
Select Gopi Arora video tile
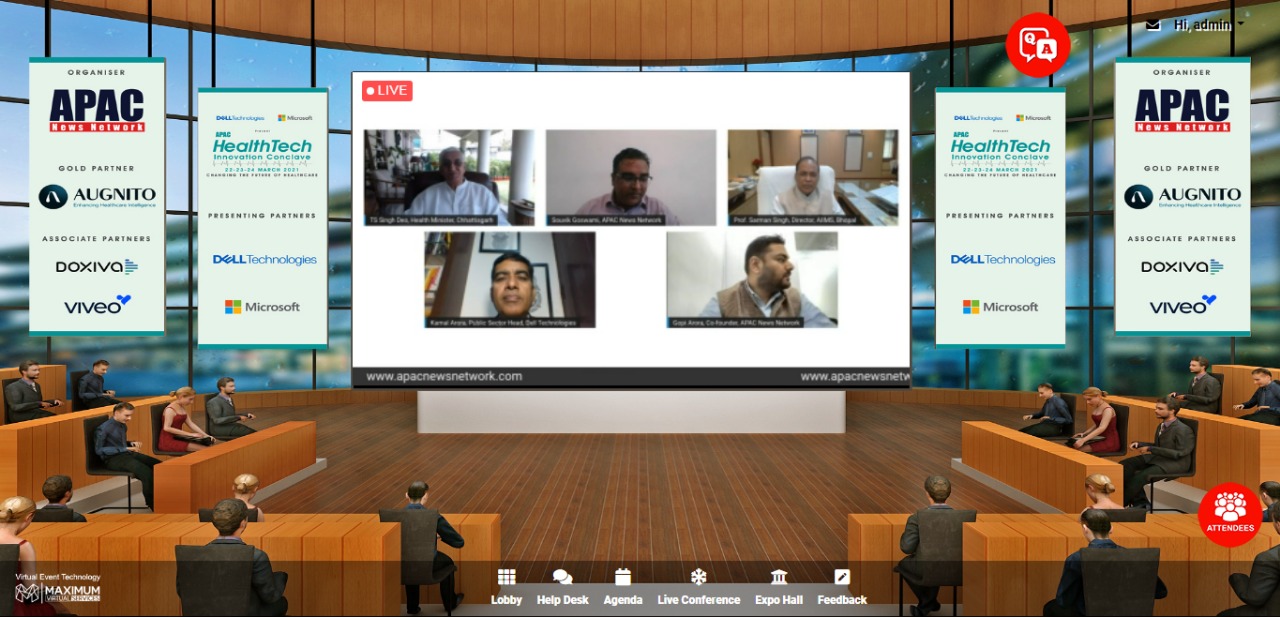coord(752,280)
